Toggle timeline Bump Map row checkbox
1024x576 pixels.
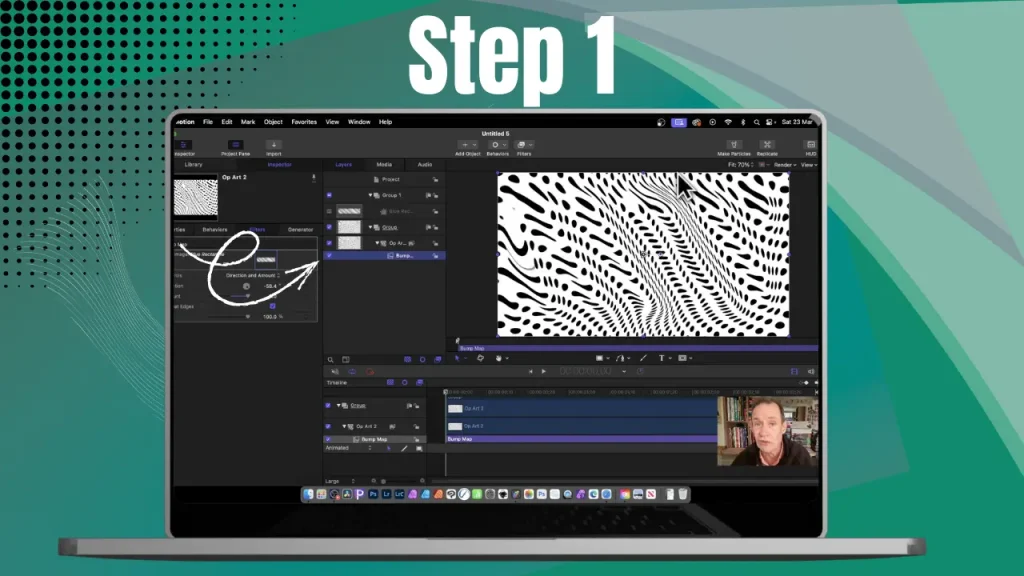pyautogui.click(x=328, y=440)
